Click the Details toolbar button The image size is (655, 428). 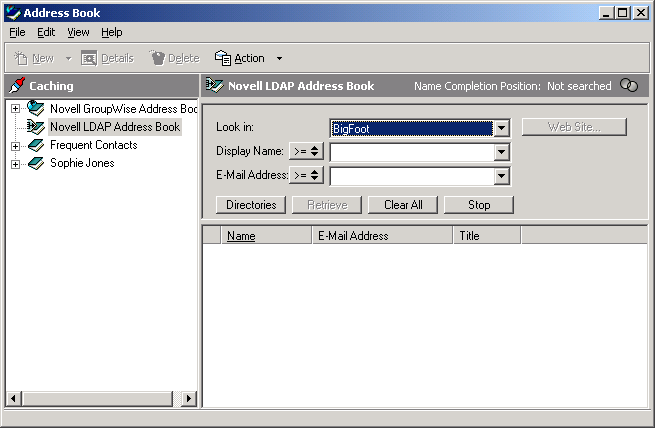coord(107,58)
